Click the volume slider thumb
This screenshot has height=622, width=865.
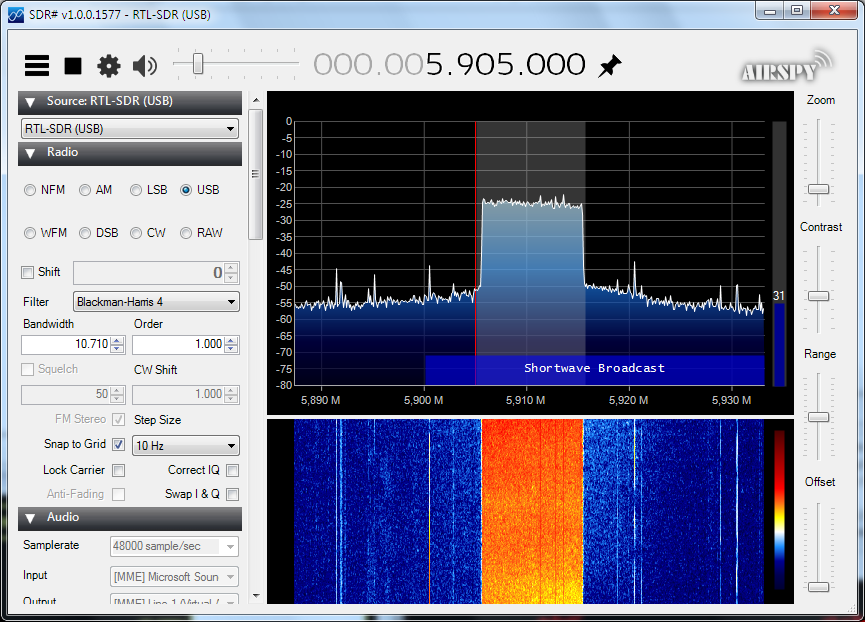pyautogui.click(x=198, y=63)
